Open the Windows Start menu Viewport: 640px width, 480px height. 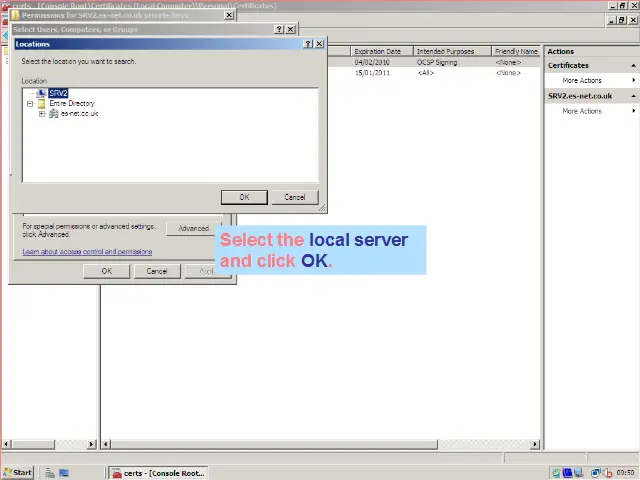click(x=17, y=472)
